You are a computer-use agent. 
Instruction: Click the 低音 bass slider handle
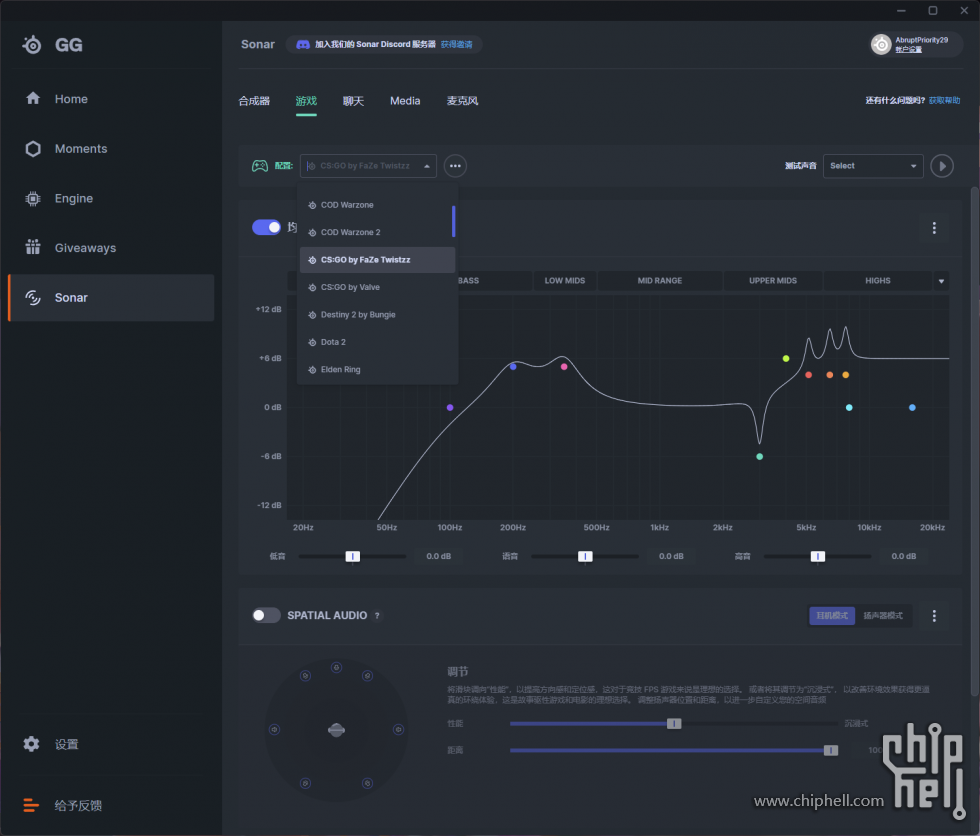coord(352,557)
